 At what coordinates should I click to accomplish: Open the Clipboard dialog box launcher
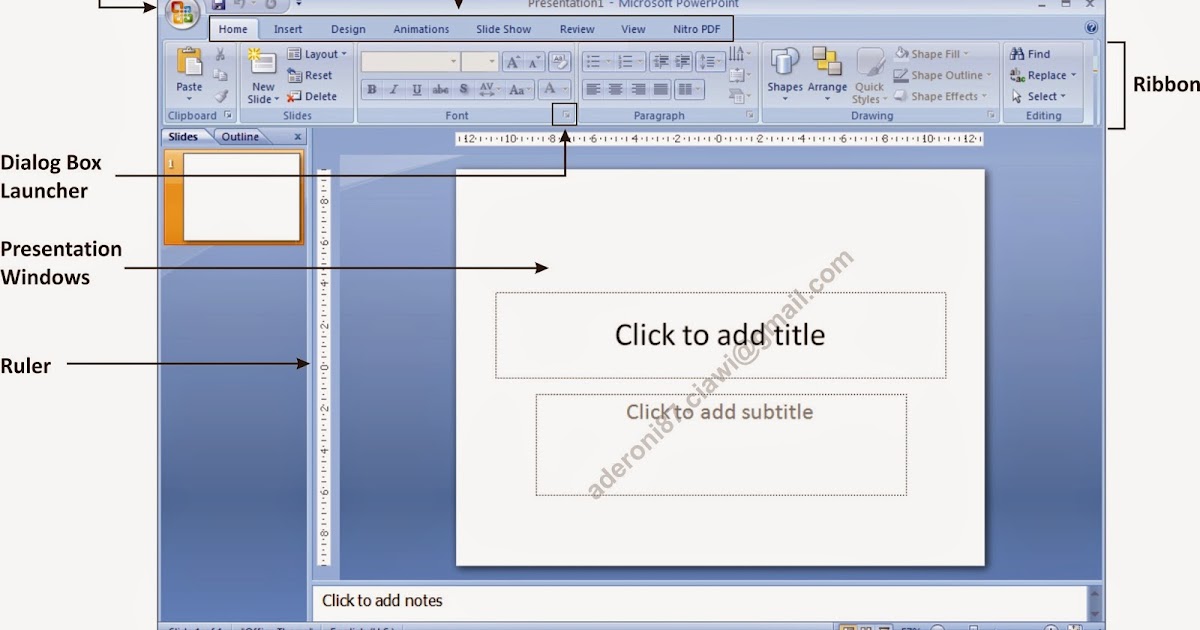[x=229, y=116]
